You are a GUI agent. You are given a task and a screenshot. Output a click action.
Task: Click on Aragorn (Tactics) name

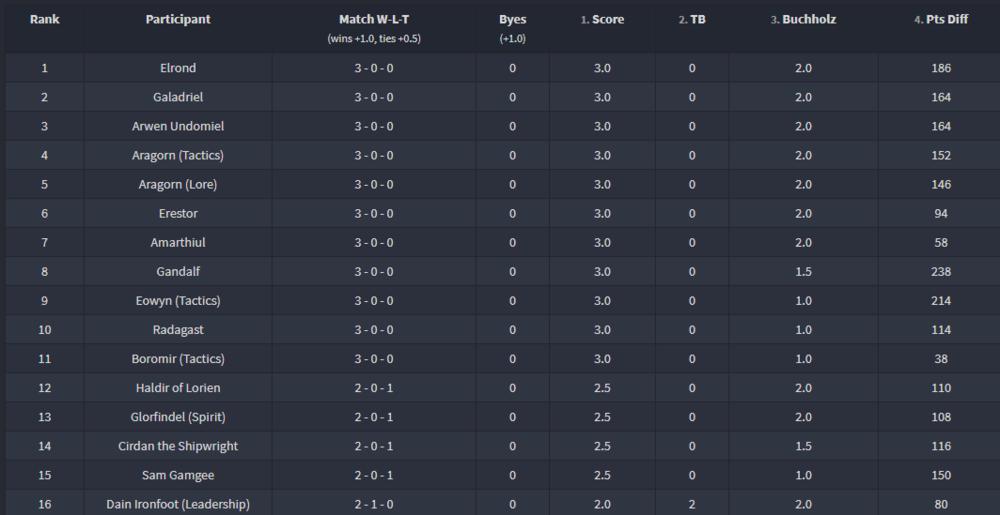pos(178,155)
